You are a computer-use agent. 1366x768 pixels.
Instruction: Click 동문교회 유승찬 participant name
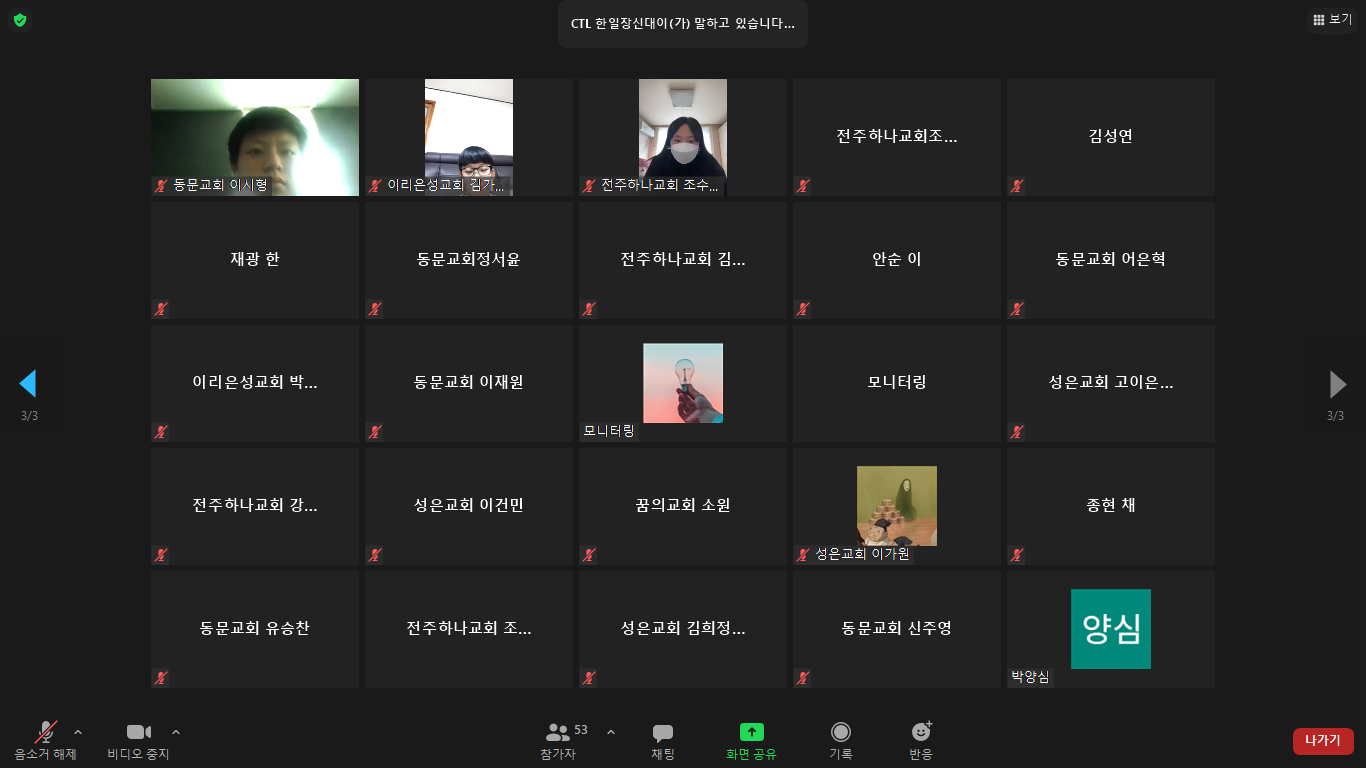coord(255,628)
